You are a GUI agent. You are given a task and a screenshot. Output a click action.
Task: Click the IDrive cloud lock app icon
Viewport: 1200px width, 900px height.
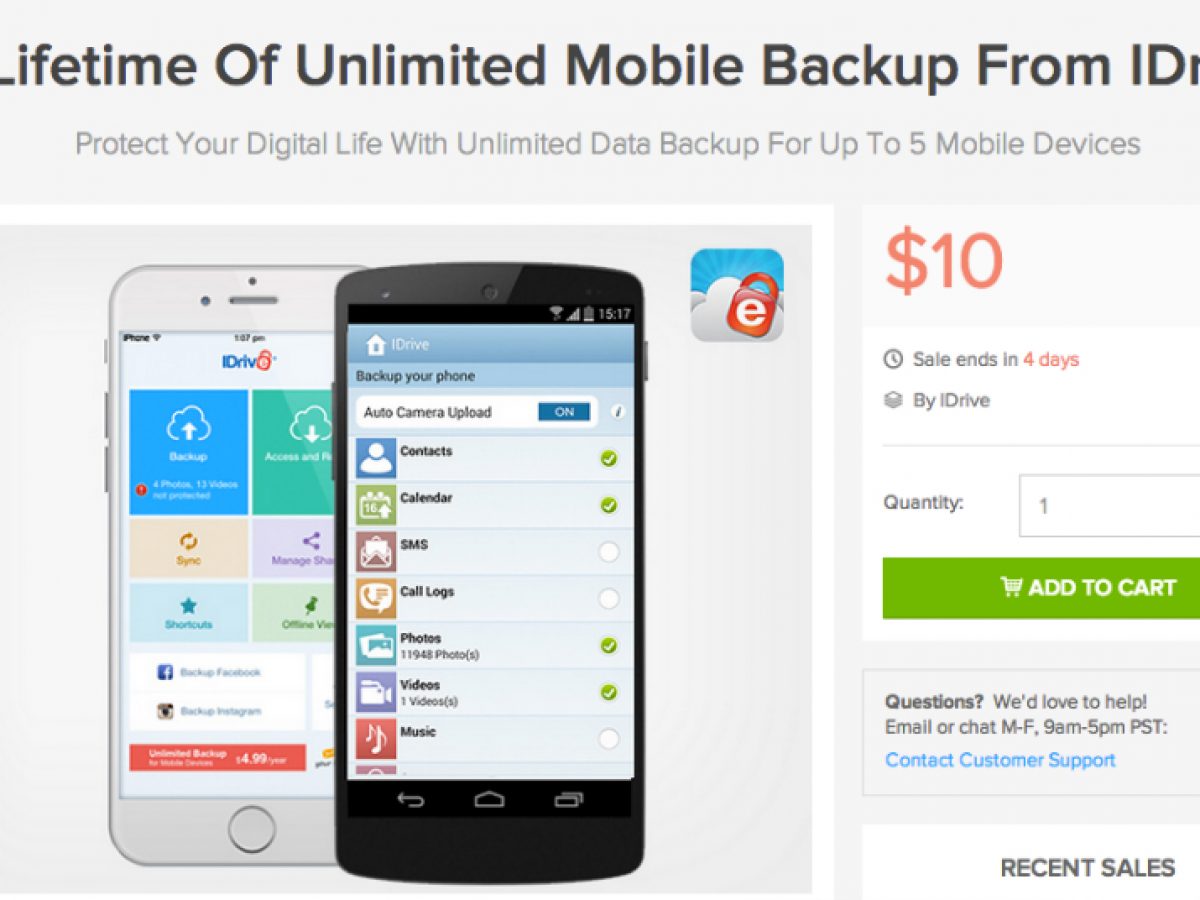[737, 295]
